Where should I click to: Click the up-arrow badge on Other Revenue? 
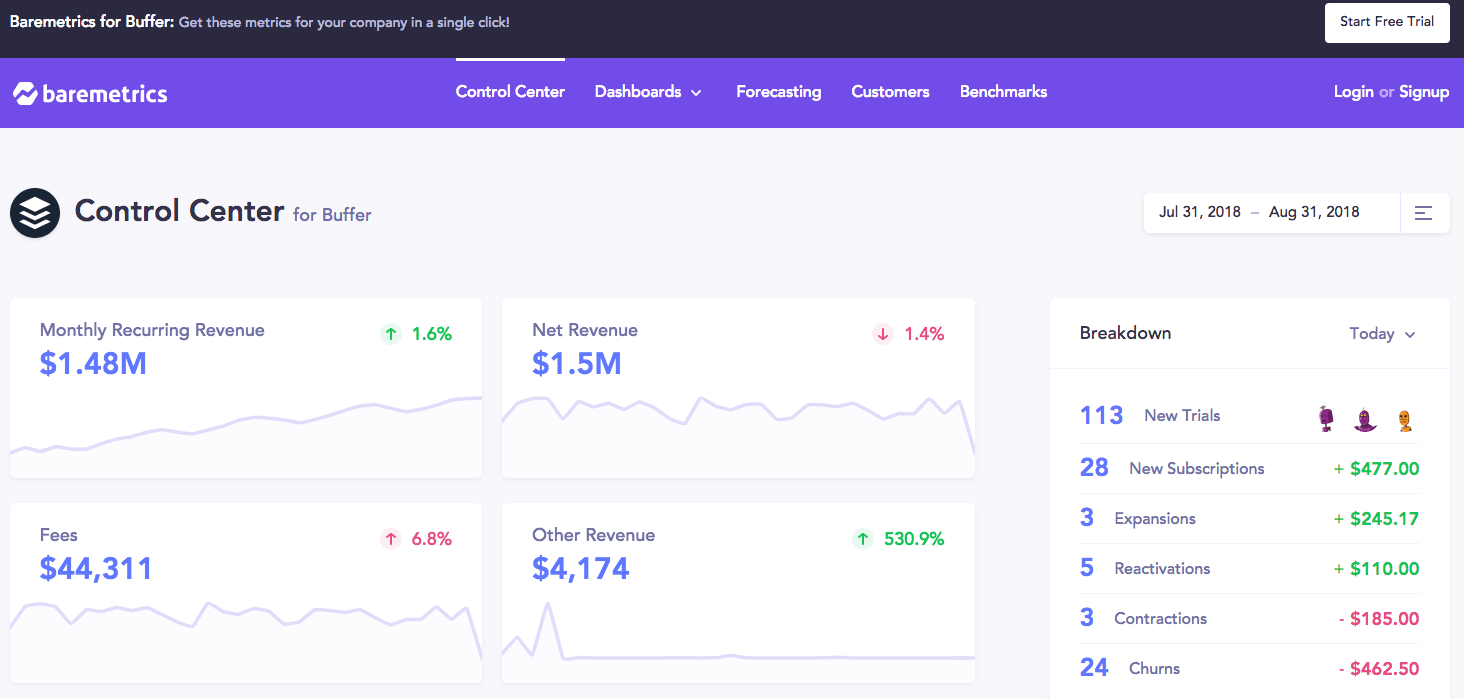click(x=862, y=539)
